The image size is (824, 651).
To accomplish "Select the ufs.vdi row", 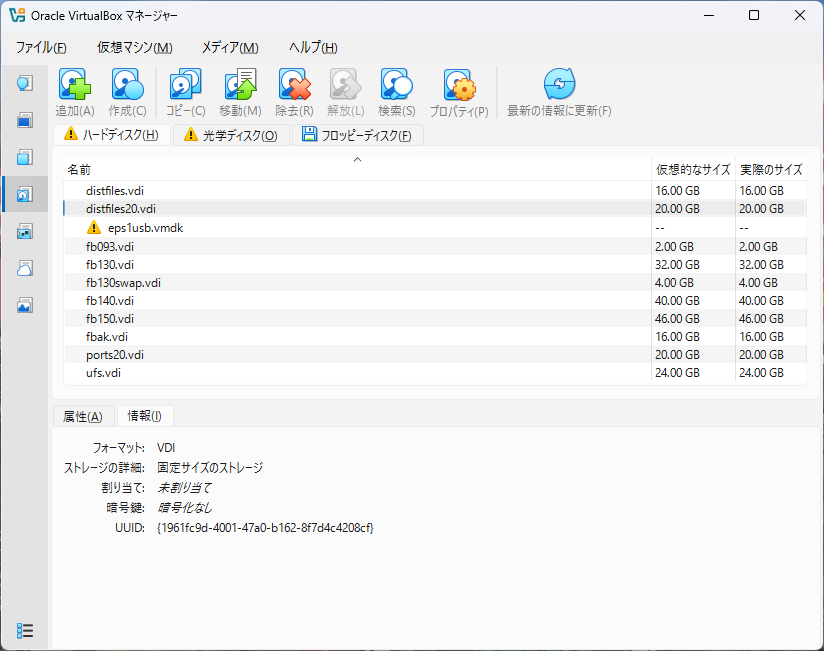I will [x=435, y=373].
